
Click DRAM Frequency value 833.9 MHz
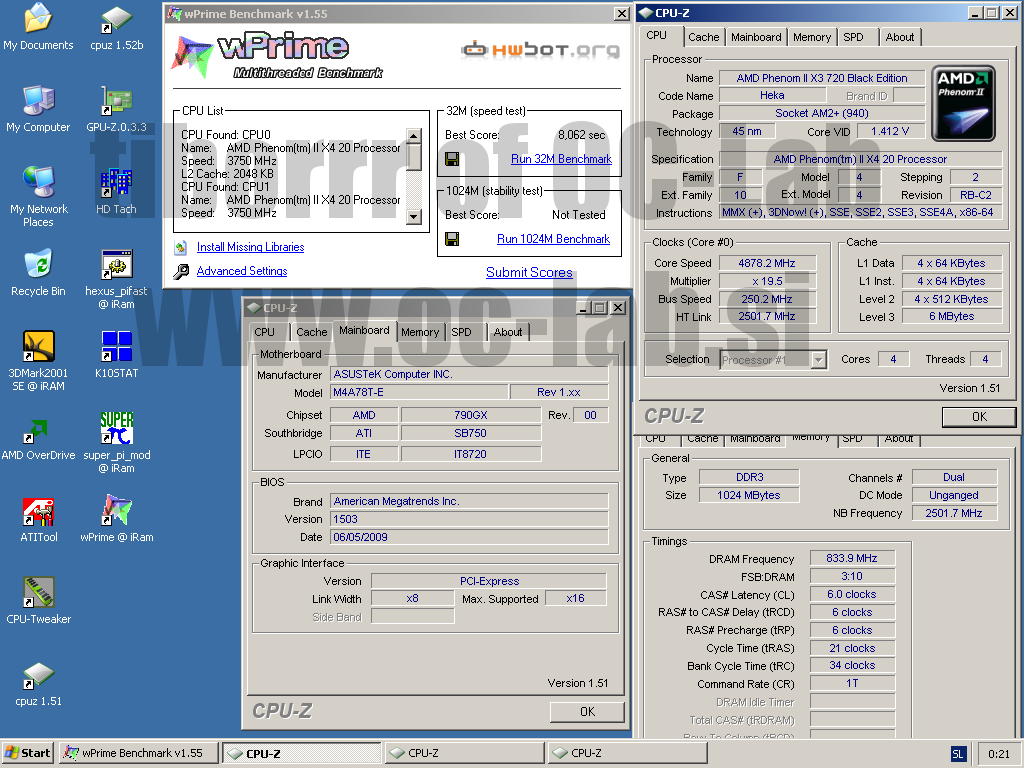pyautogui.click(x=852, y=558)
